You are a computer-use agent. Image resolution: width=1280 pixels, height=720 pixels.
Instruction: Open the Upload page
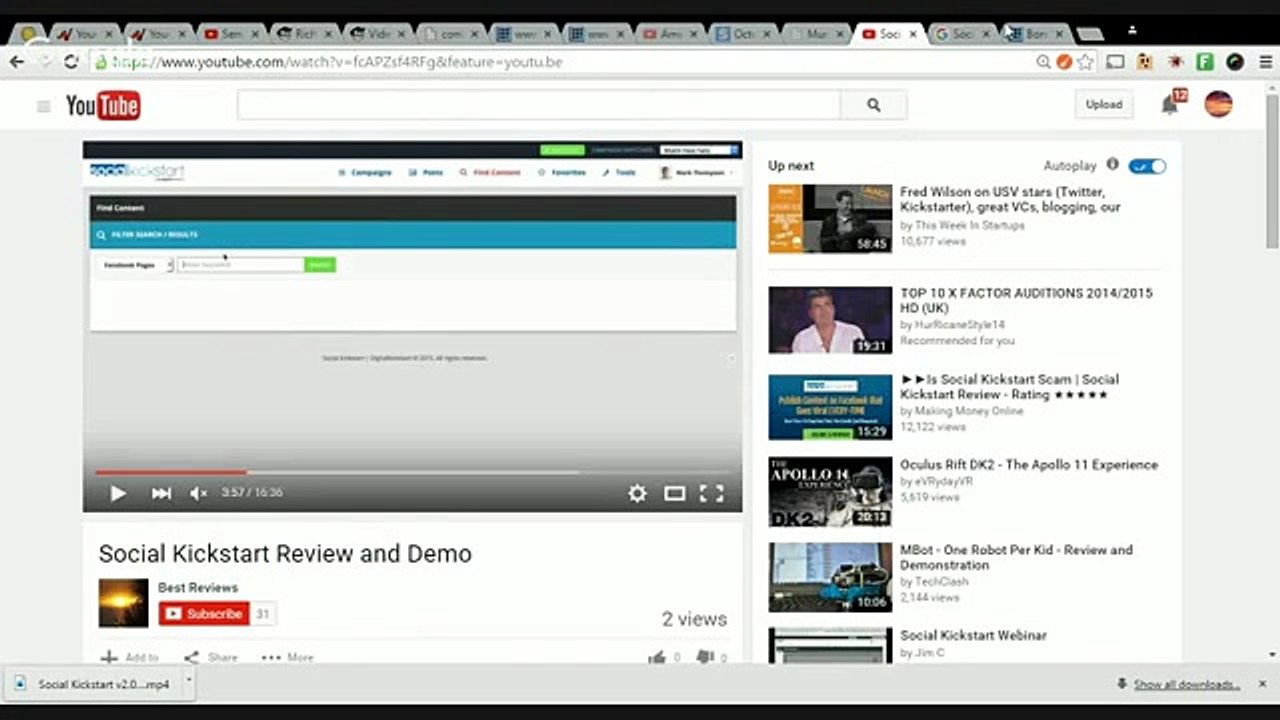[1104, 104]
